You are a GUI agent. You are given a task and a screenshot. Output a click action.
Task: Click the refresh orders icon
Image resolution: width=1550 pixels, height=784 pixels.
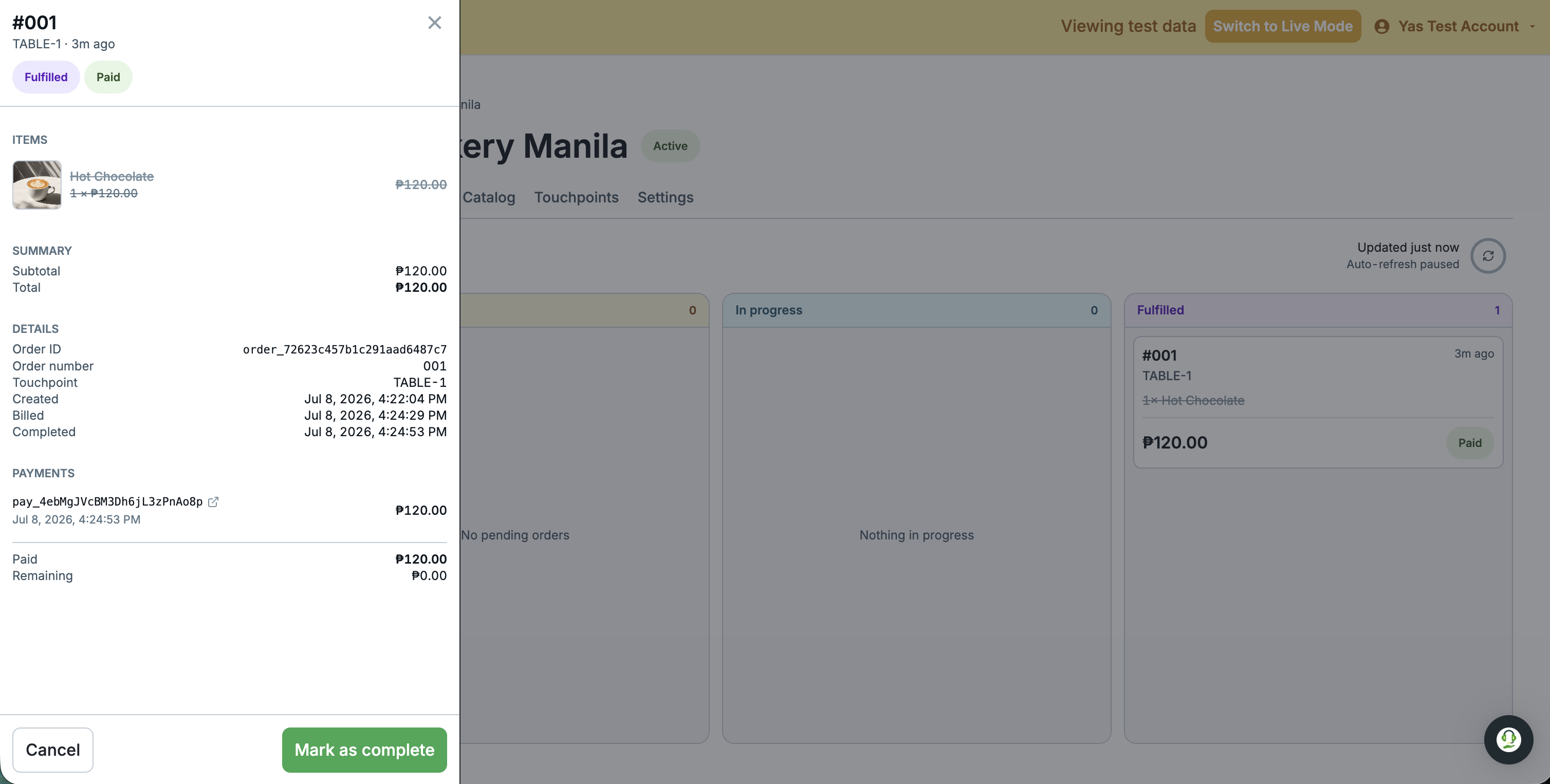[1488, 256]
